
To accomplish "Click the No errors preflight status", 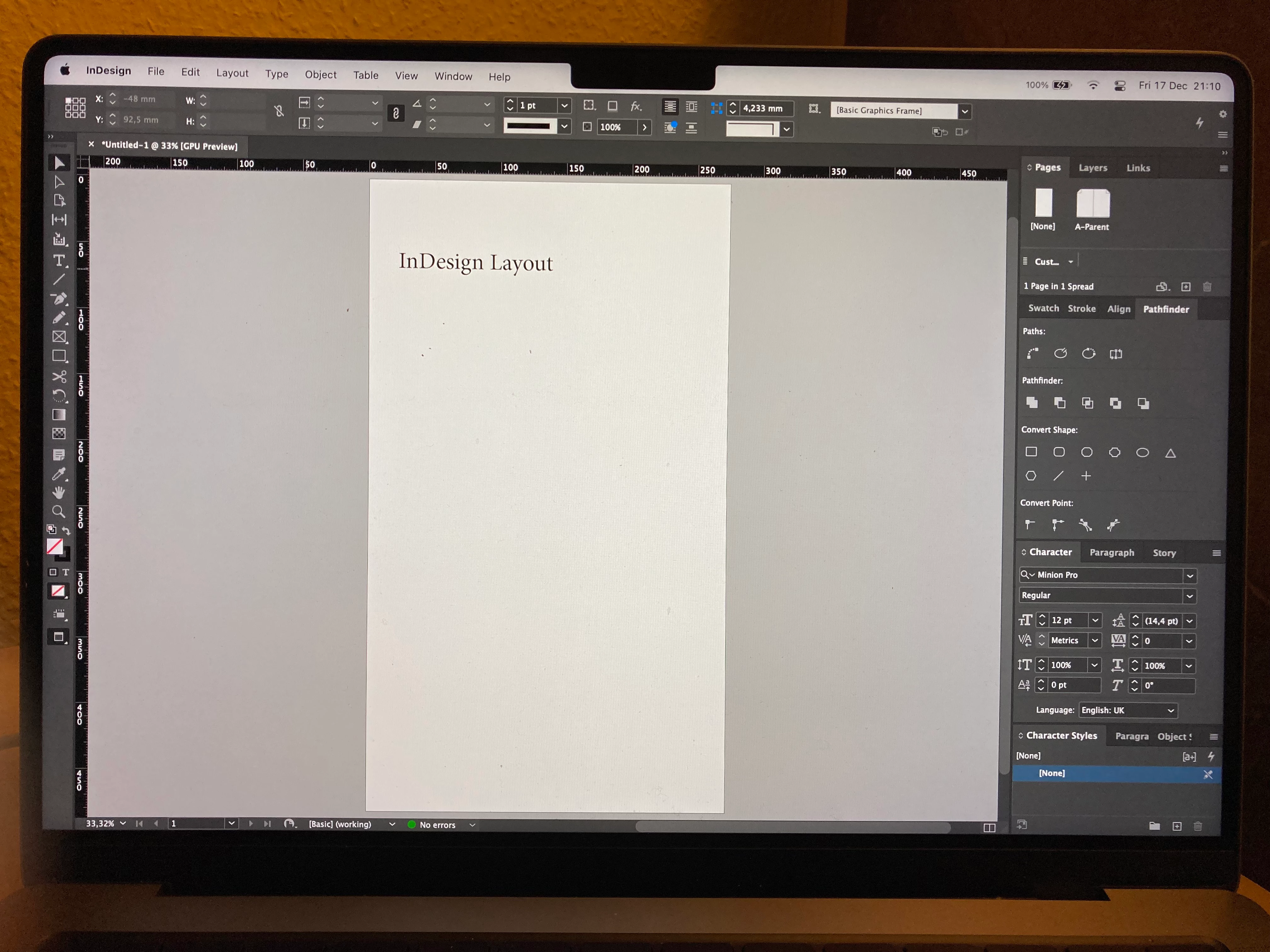I will [x=437, y=824].
